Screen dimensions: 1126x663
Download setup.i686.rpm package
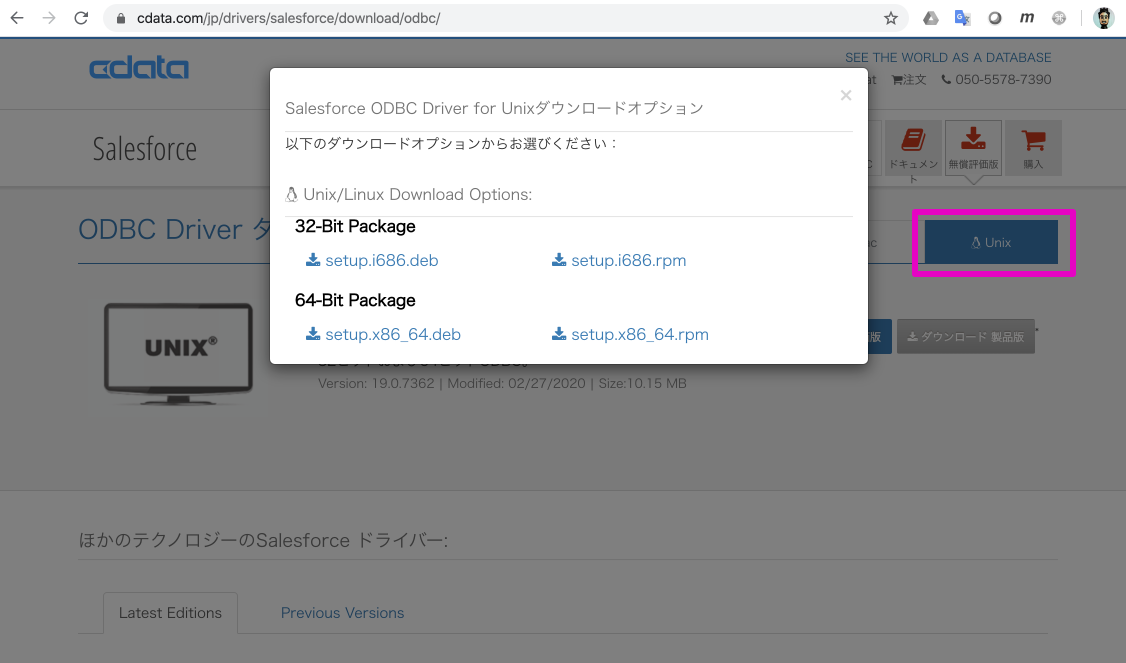click(x=619, y=260)
